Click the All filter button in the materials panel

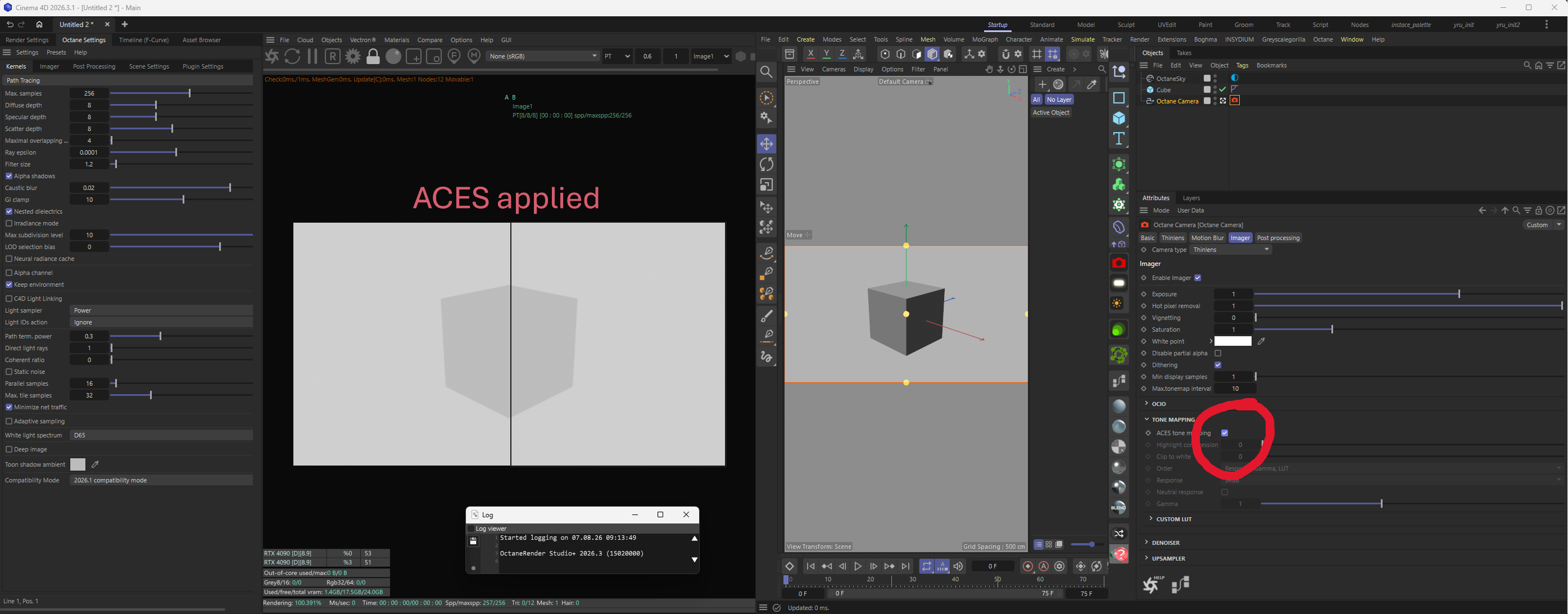pos(1036,100)
